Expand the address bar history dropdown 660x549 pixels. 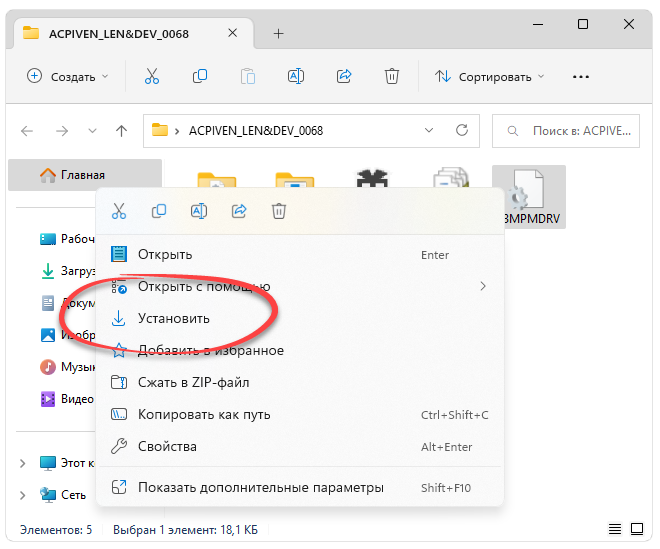(428, 130)
